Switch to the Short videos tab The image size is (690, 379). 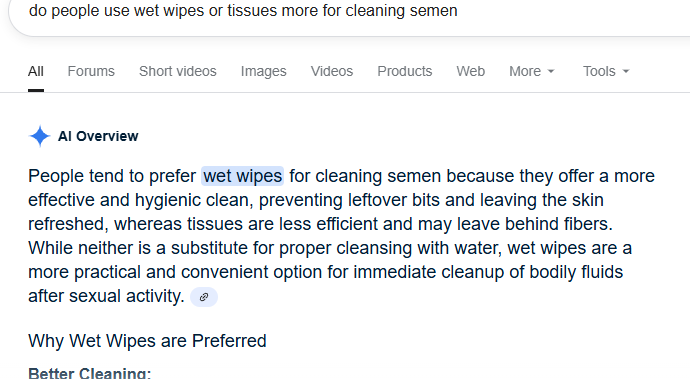tap(178, 71)
